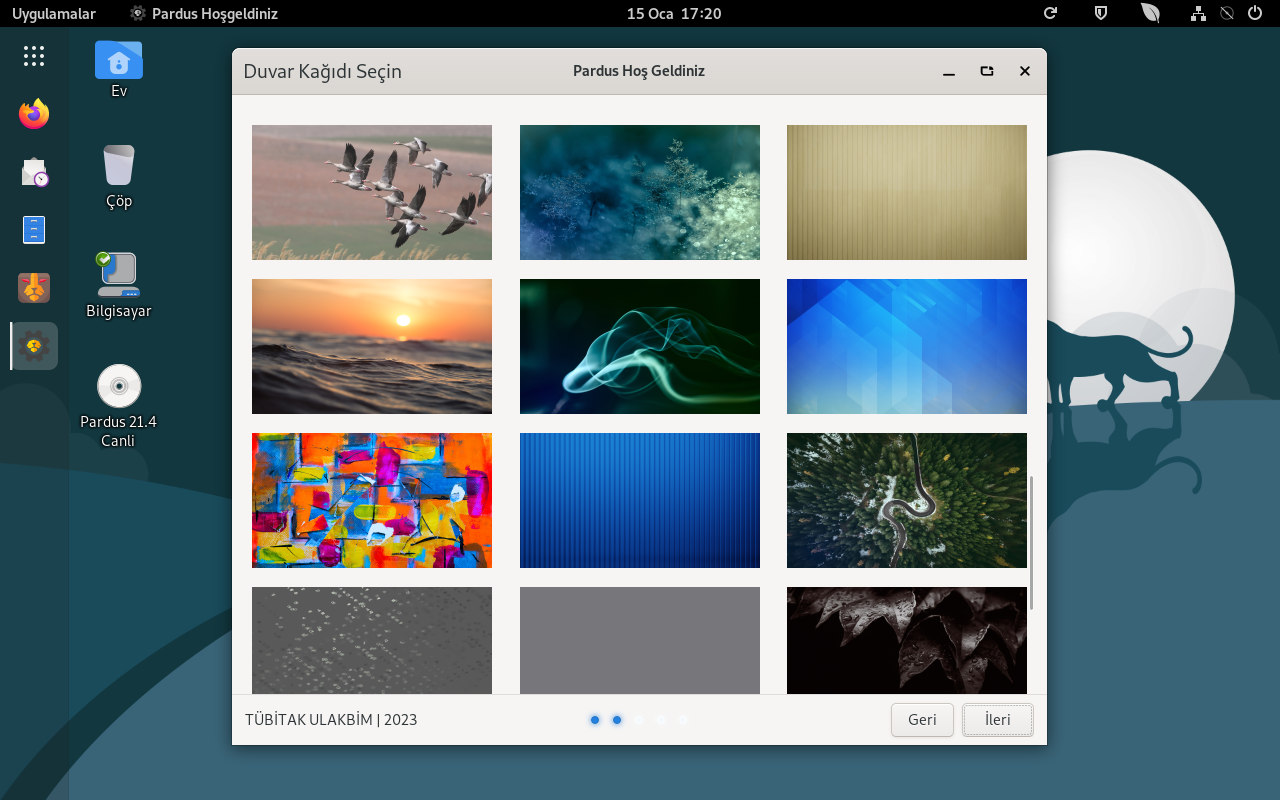Select the Bilgisayar desktop icon
This screenshot has height=800, width=1280.
[119, 285]
